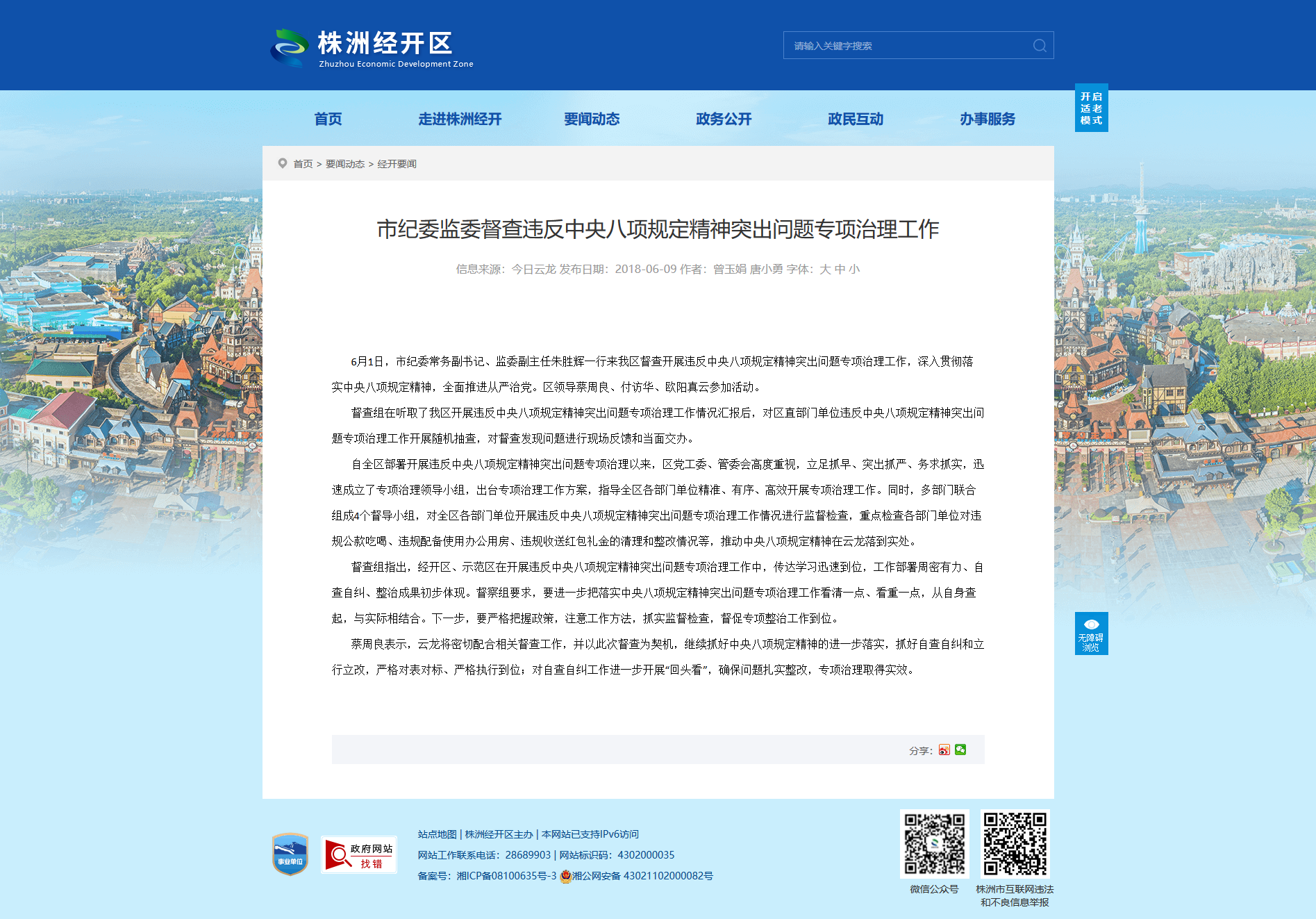The image size is (1316, 919).
Task: Click the Zhuzhou Economic Zone logo
Action: tap(372, 48)
